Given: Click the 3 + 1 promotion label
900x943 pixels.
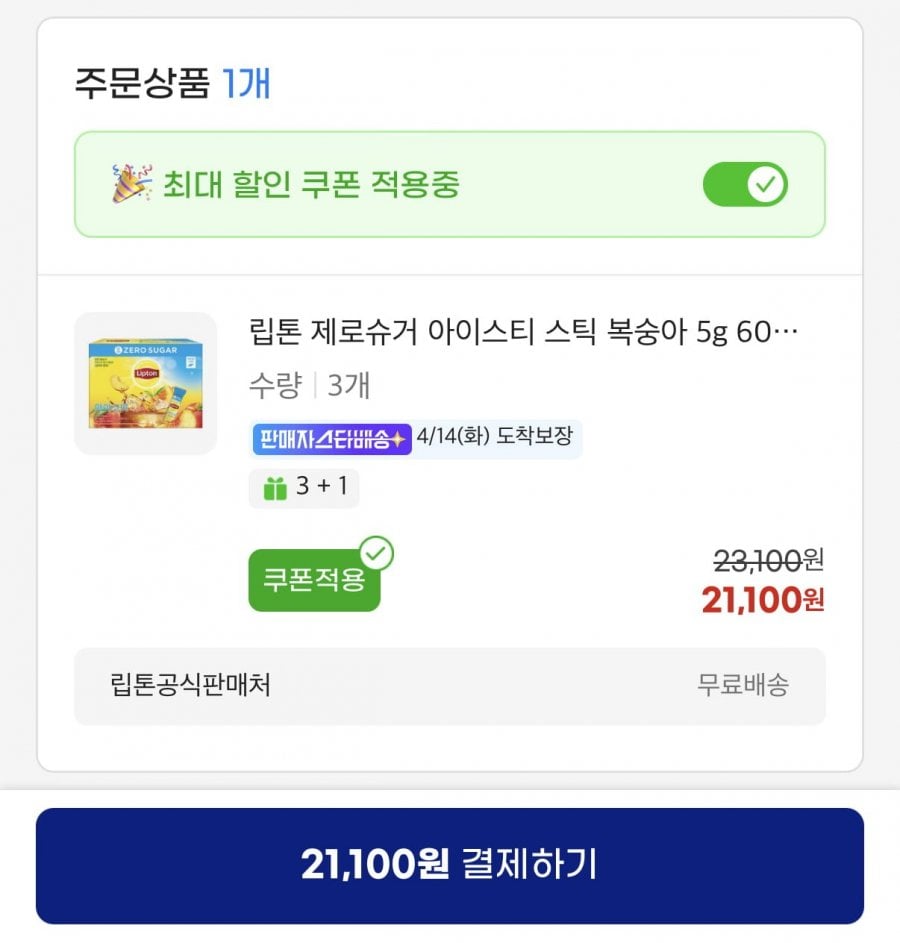Looking at the screenshot, I should coord(321,488).
